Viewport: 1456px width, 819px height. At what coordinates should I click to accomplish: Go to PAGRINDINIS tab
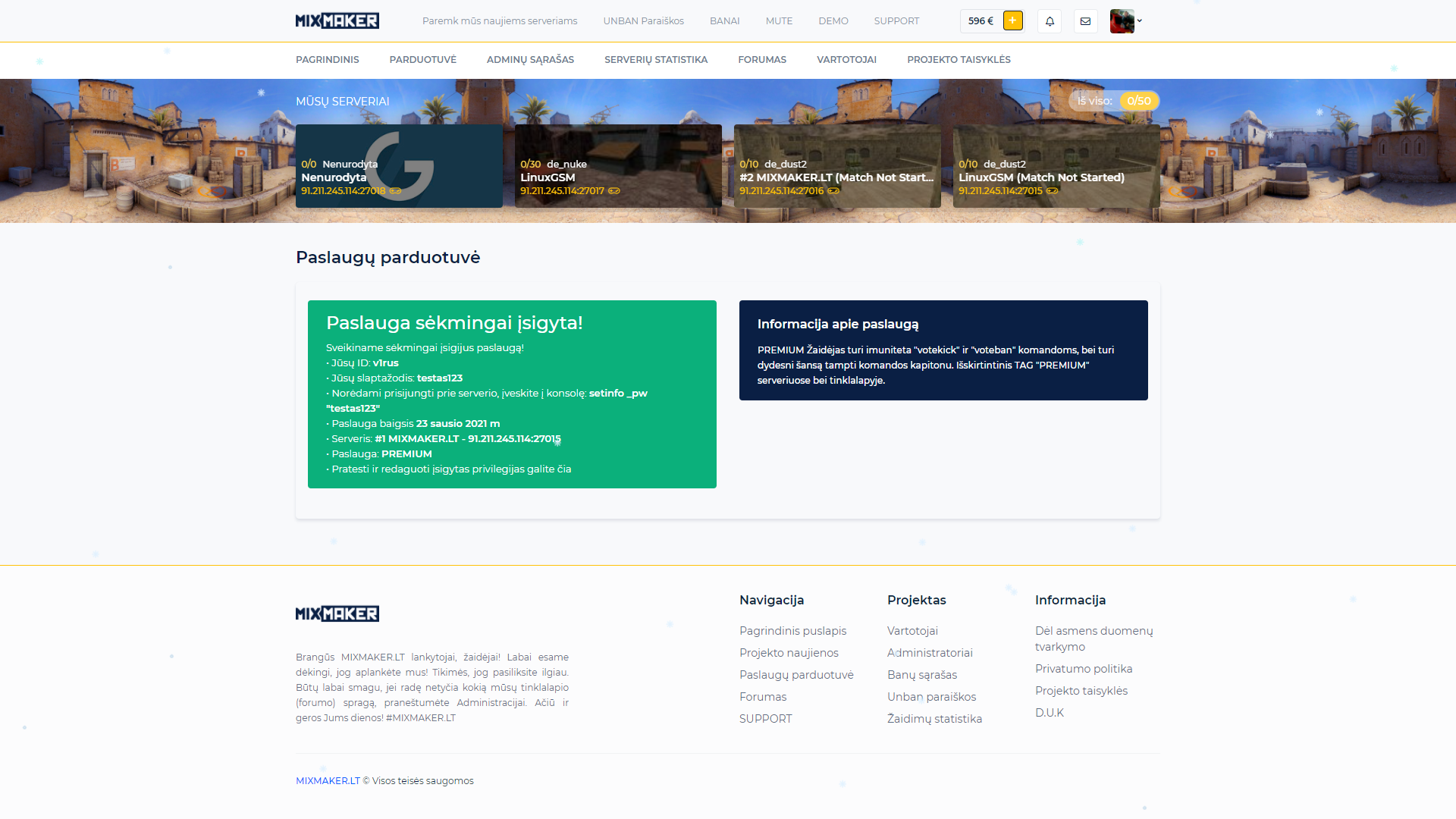(328, 60)
